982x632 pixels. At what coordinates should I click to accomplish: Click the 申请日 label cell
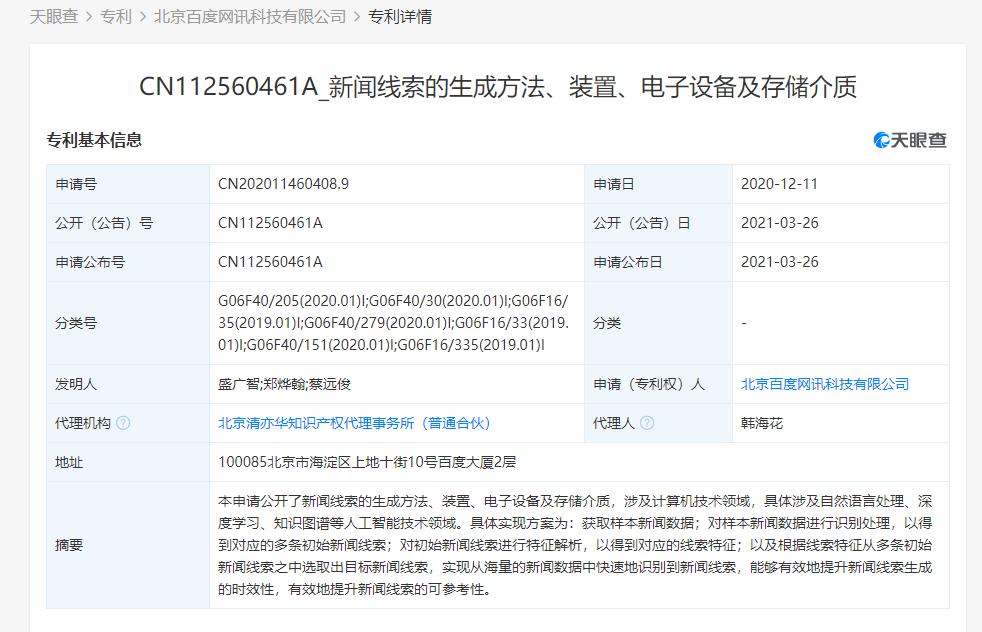658,184
